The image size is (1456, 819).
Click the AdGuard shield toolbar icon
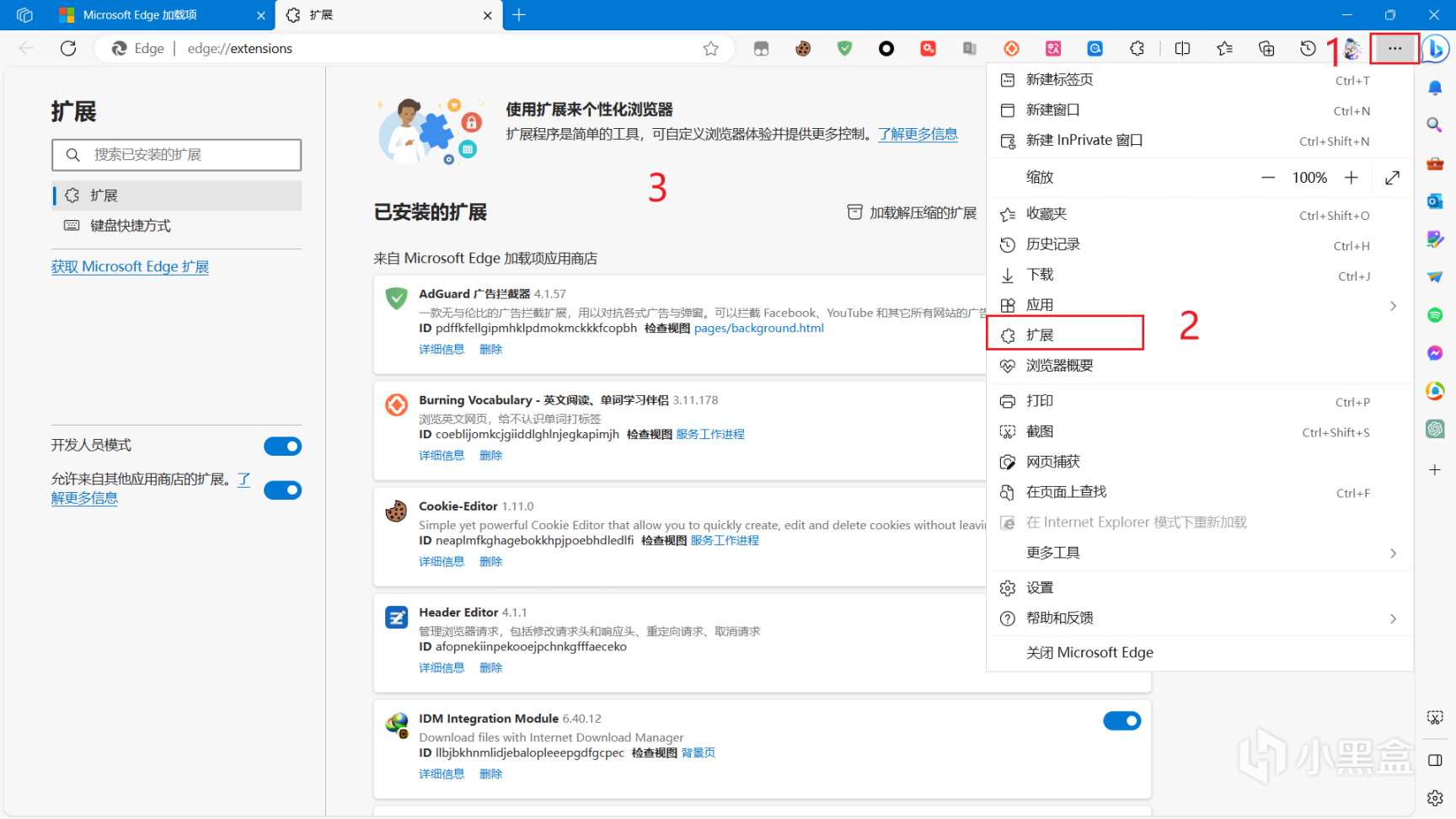(x=844, y=49)
